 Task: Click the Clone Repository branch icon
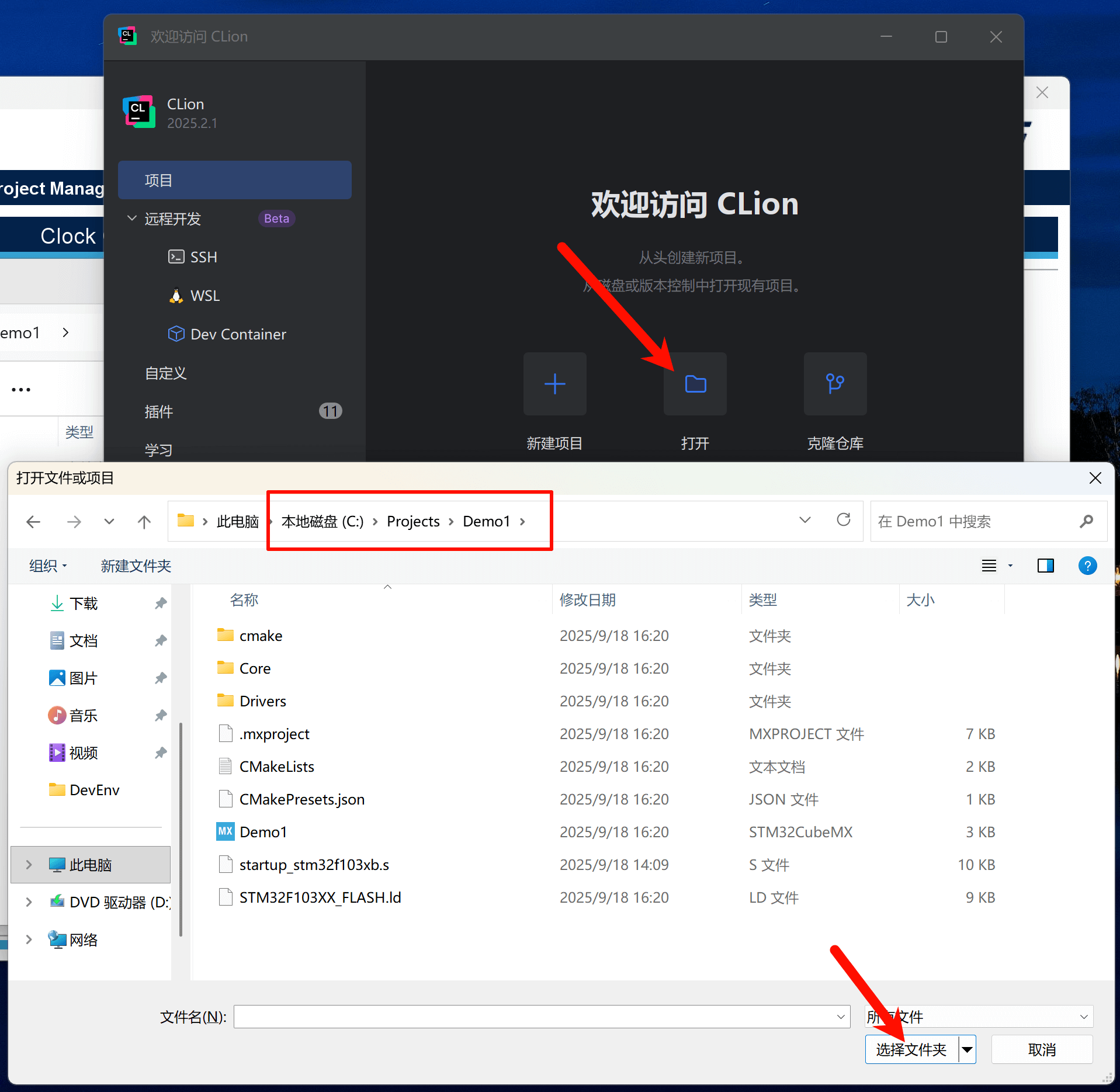pos(835,384)
